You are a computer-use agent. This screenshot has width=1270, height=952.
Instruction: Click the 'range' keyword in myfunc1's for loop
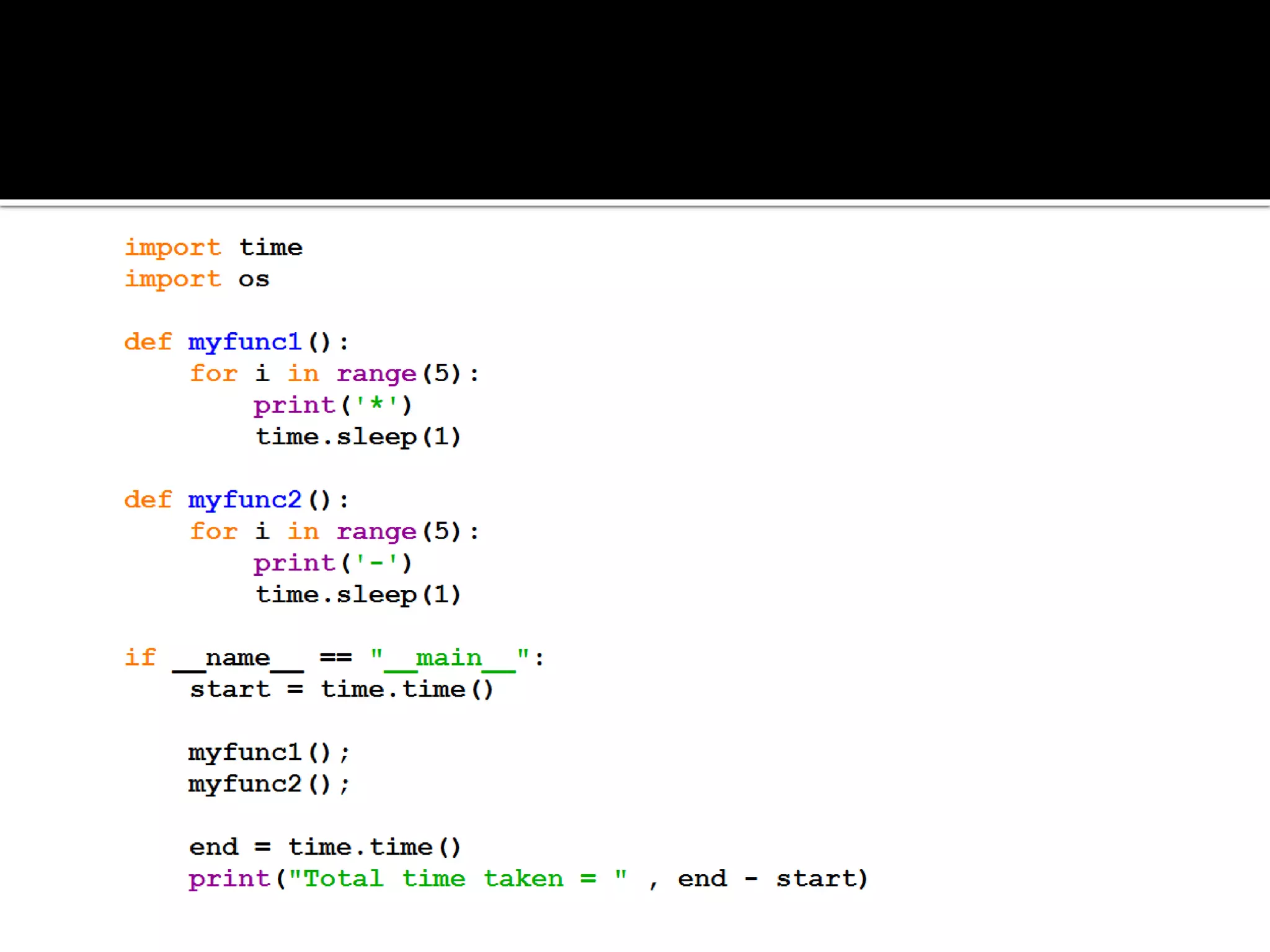[376, 374]
